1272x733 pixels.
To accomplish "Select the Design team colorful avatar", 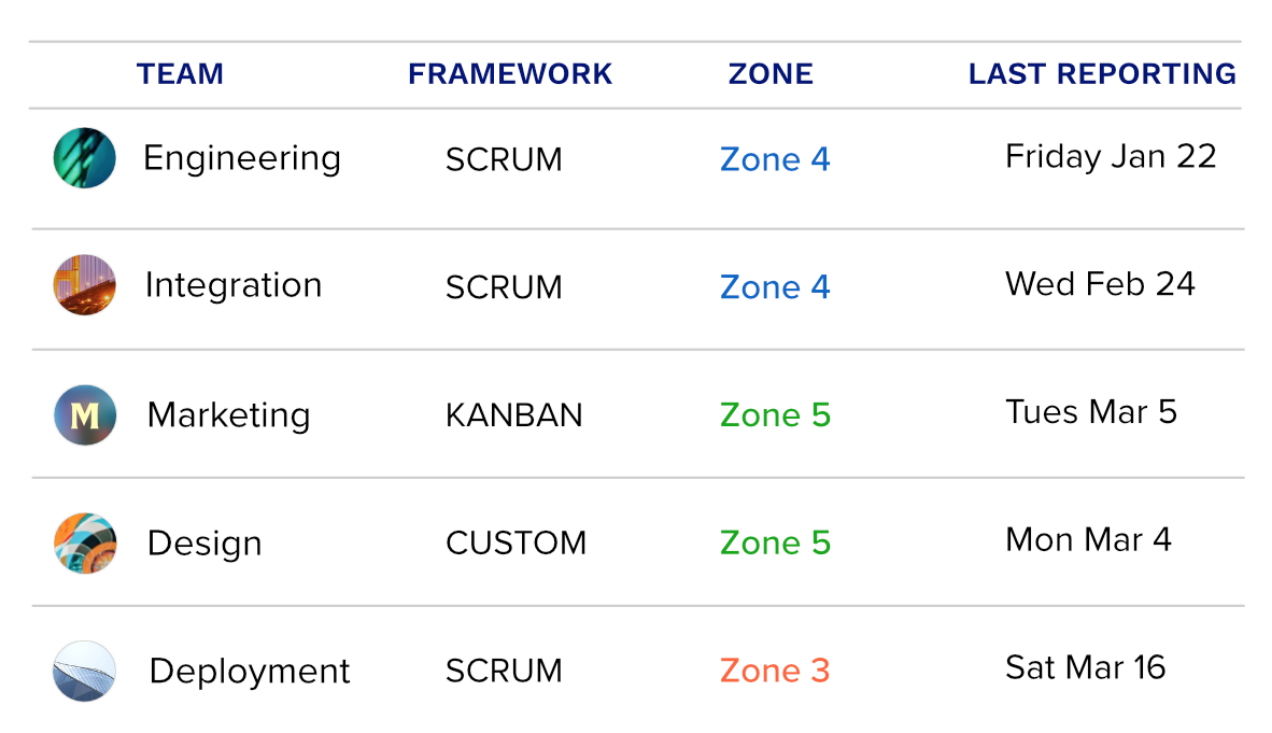I will (x=85, y=543).
